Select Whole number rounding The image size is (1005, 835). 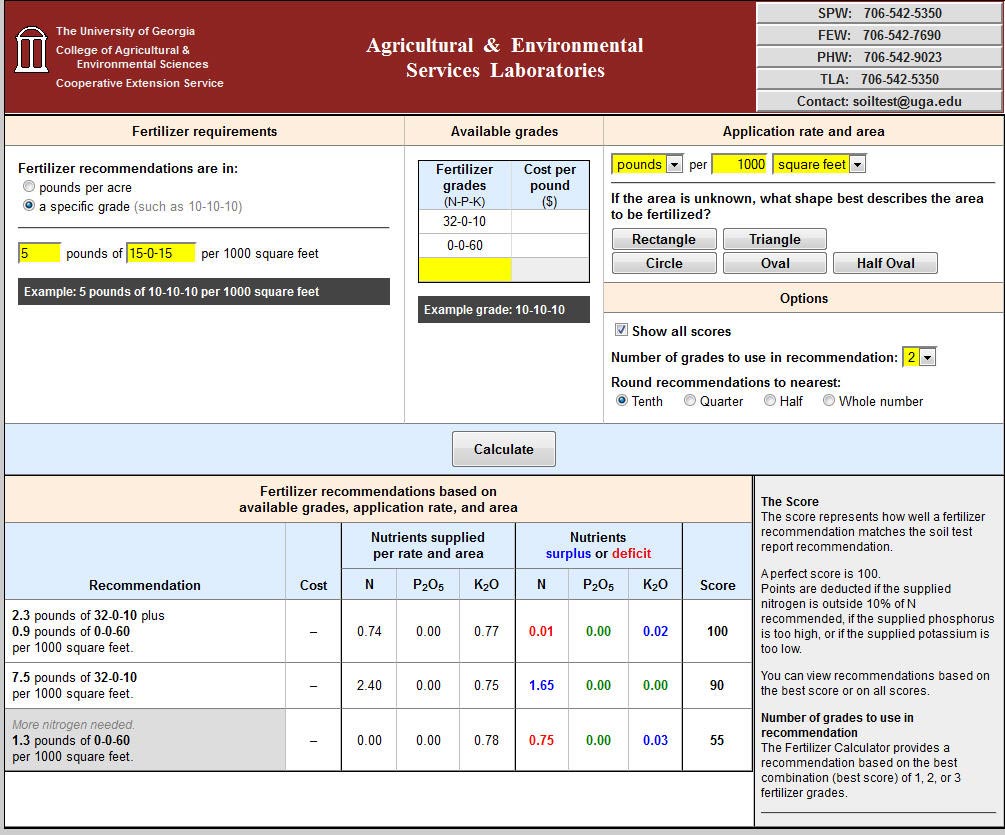pos(829,401)
